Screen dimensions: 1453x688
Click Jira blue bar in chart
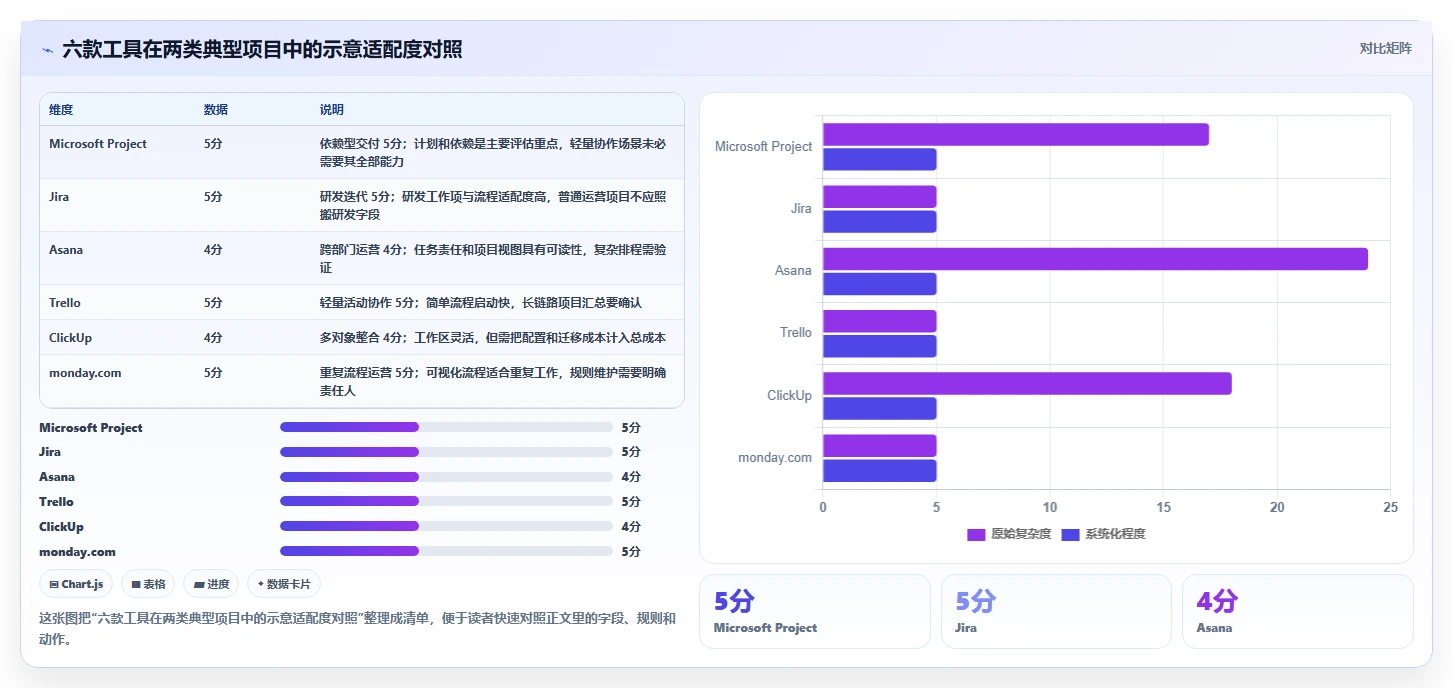[x=880, y=221]
